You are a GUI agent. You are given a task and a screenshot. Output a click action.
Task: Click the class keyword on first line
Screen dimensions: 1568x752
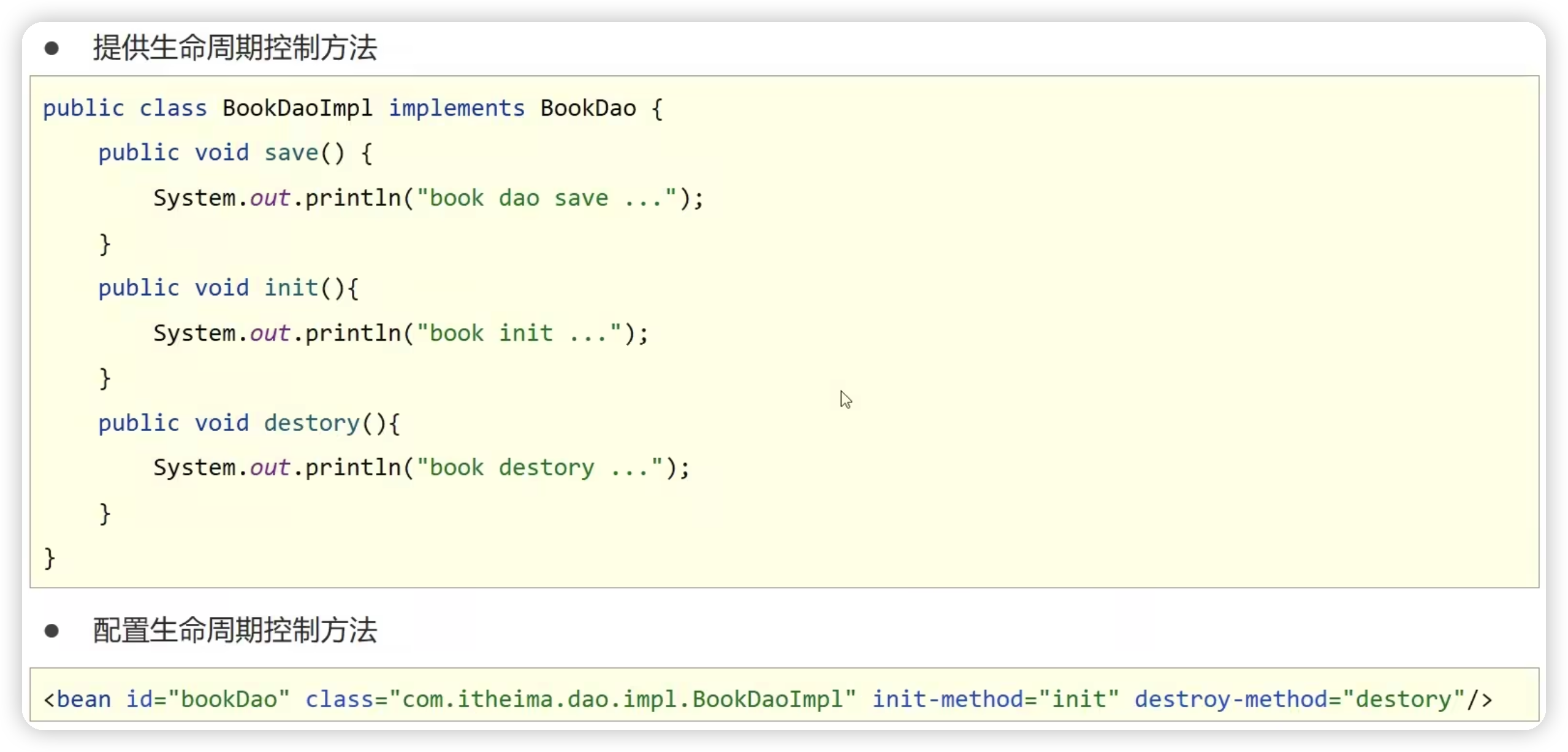173,109
